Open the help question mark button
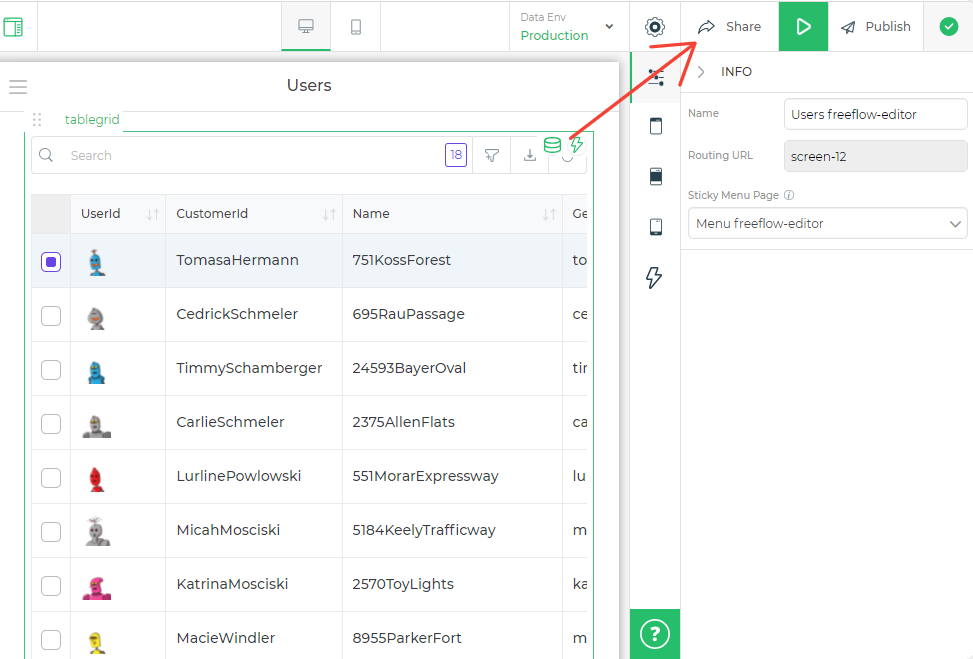This screenshot has height=659, width=973. coord(655,634)
